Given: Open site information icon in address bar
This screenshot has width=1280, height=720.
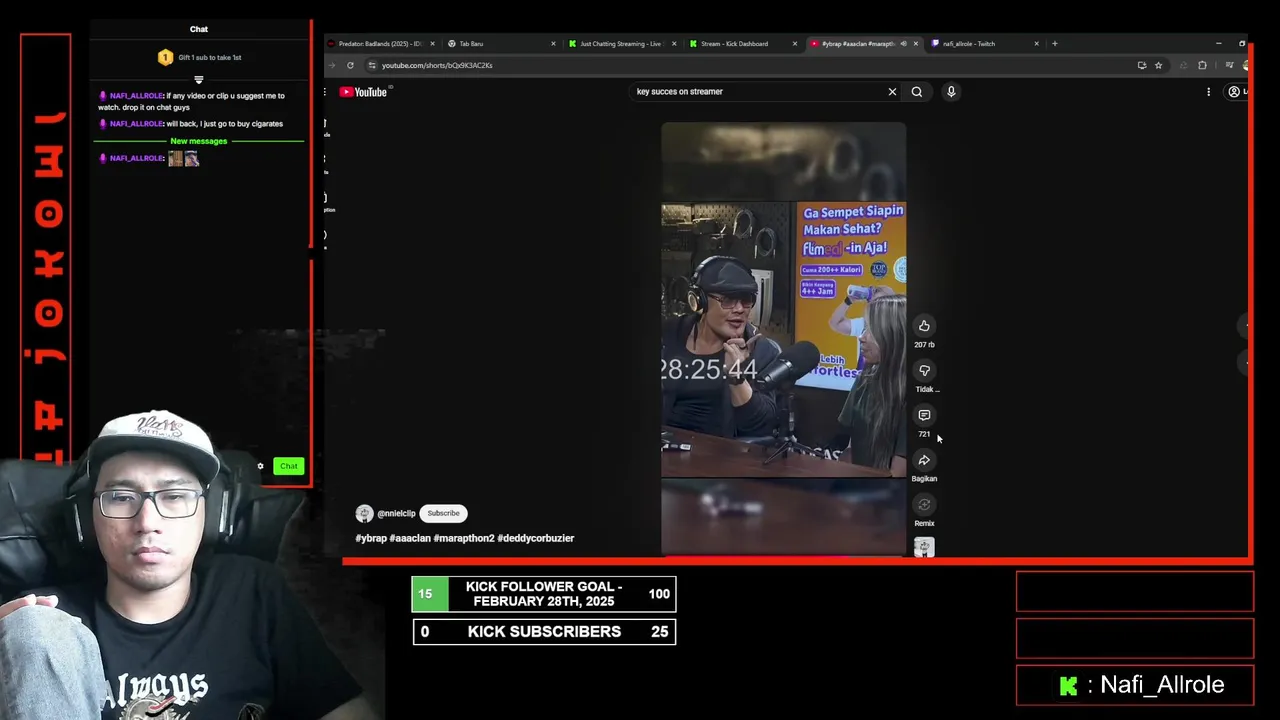Looking at the screenshot, I should (x=371, y=65).
